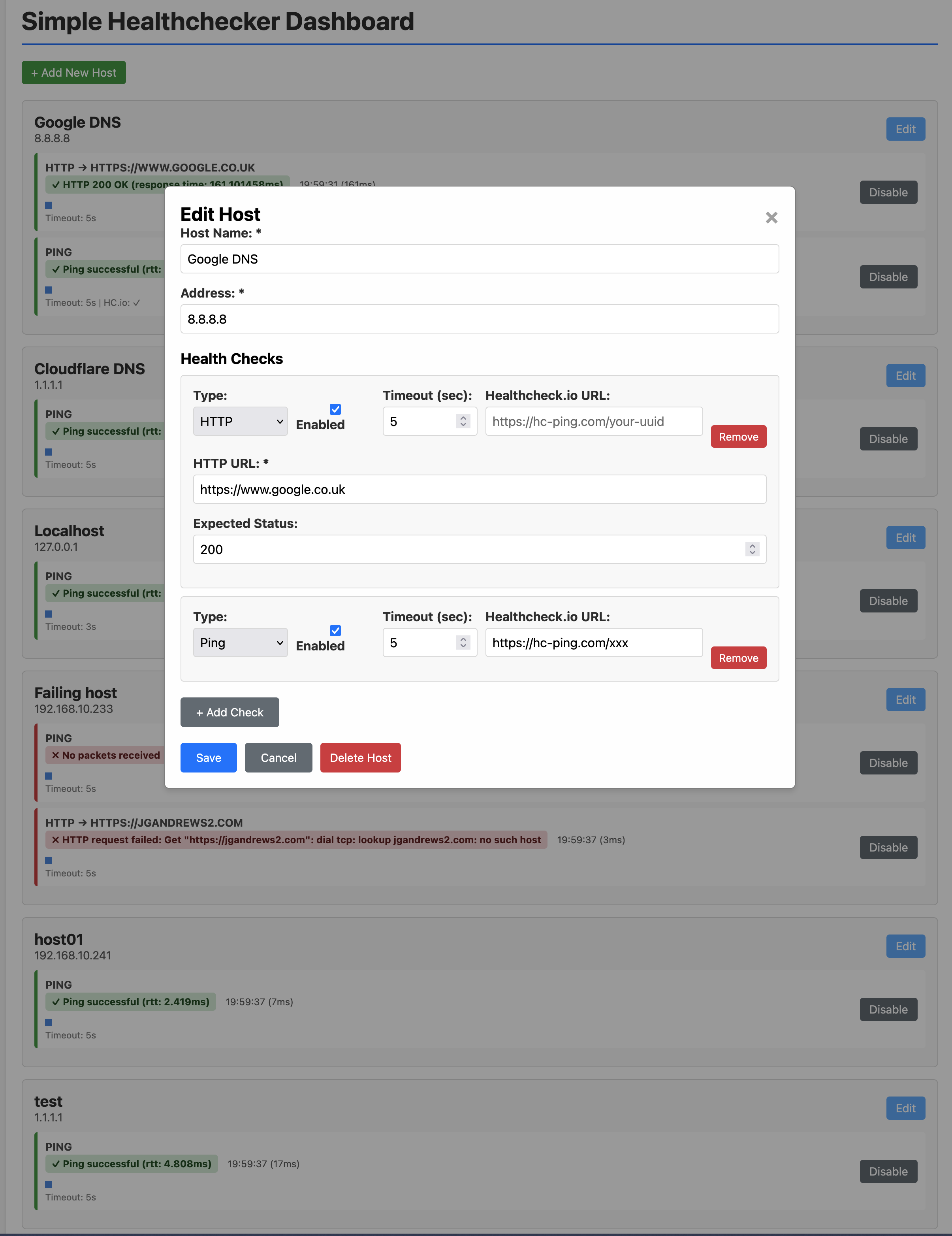This screenshot has height=1236, width=952.
Task: Remove the HTTP health check
Action: pos(738,437)
